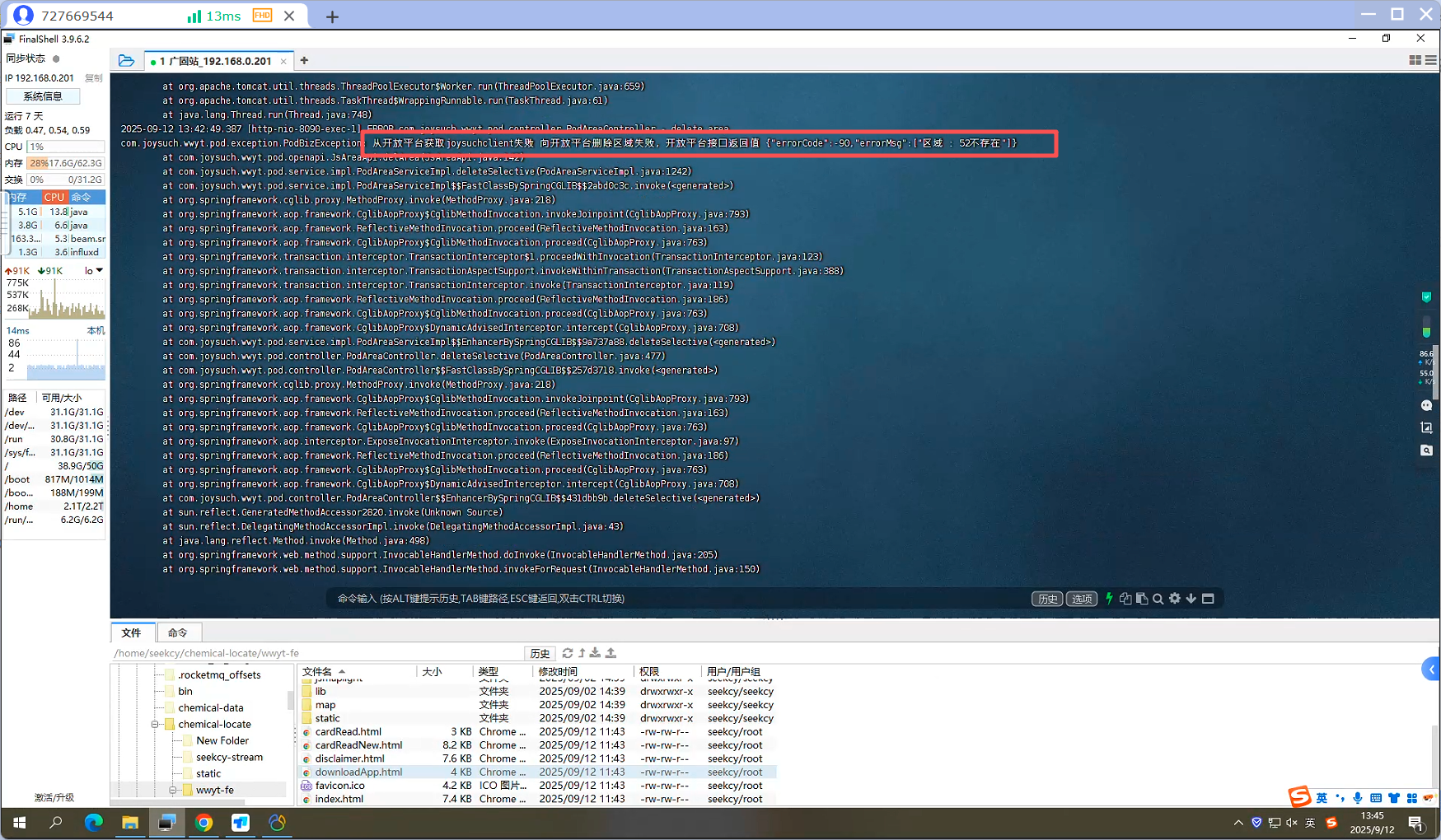The image size is (1441, 840).
Task: Open Microsoft Edge from the taskbar
Action: tap(93, 823)
